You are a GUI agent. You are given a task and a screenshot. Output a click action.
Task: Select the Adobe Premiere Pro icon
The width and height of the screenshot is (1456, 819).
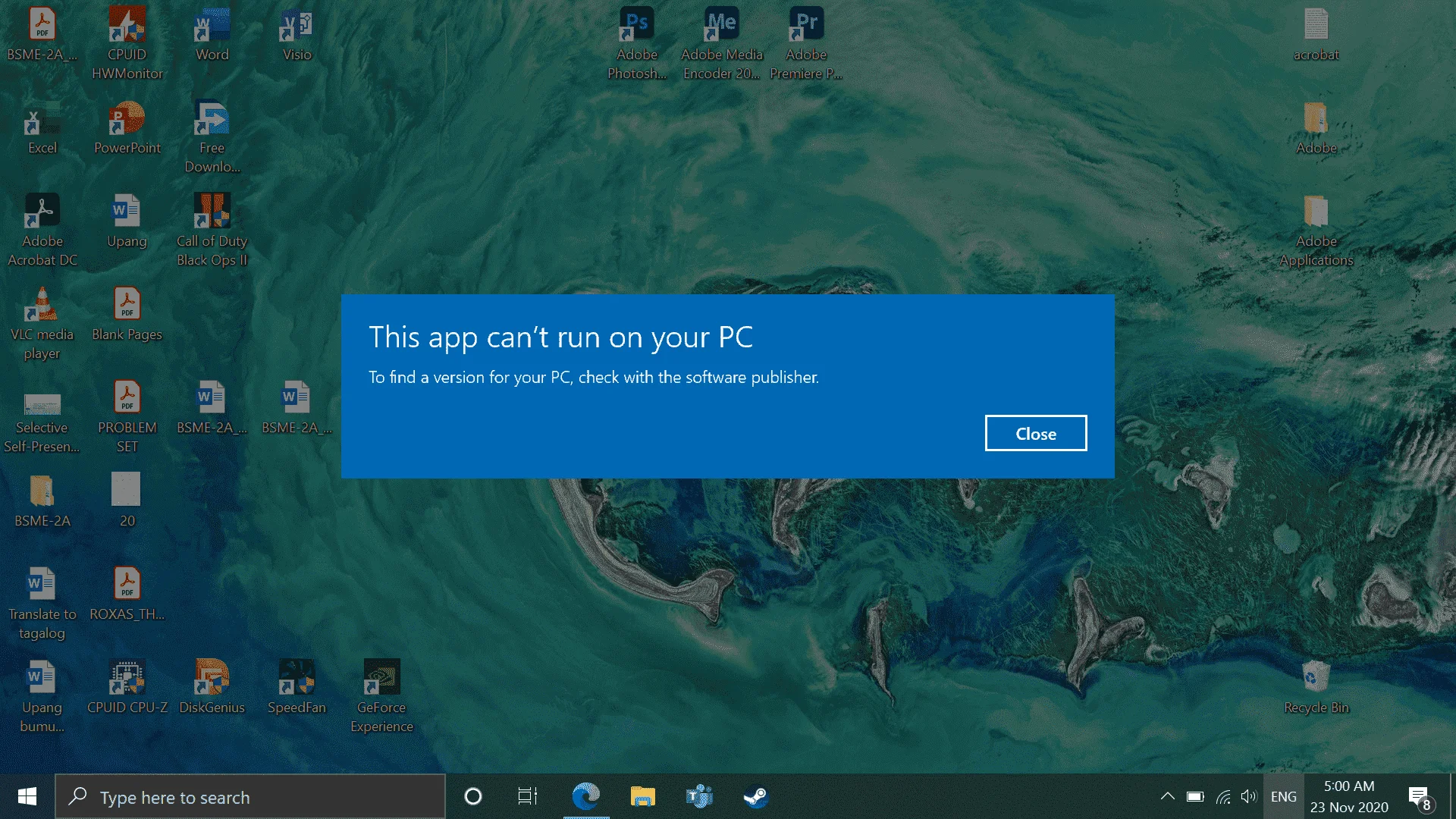806,42
